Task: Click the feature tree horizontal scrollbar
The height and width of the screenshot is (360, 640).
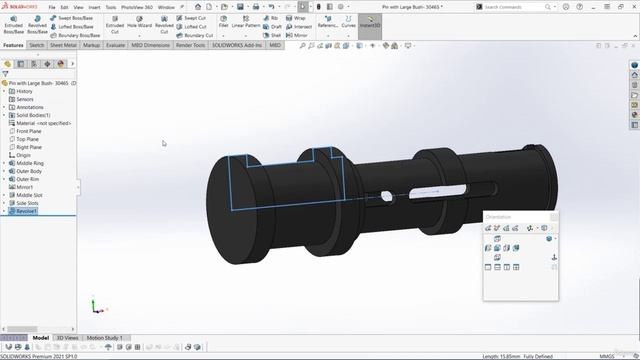Action: pyautogui.click(x=38, y=329)
